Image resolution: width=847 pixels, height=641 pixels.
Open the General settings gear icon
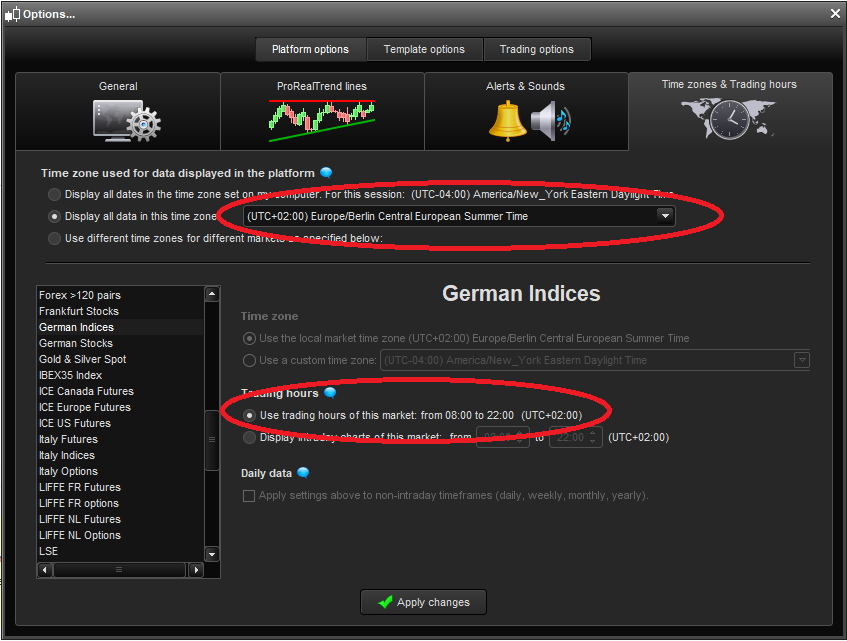pyautogui.click(x=127, y=120)
